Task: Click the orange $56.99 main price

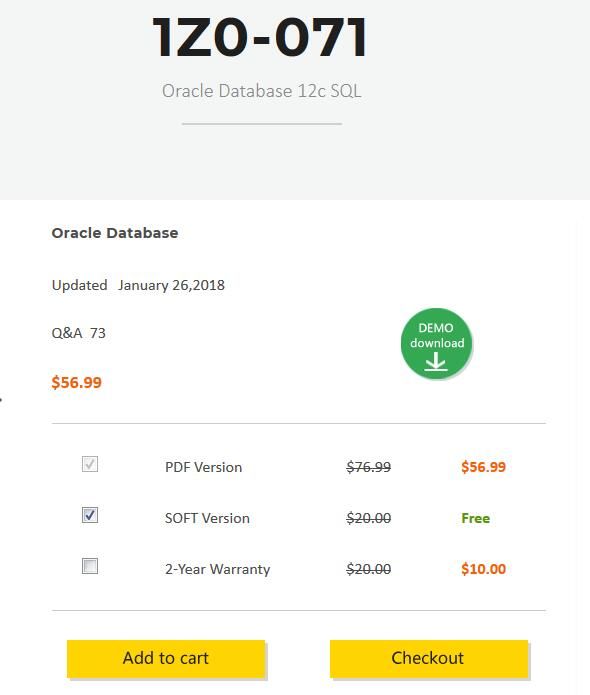Action: [77, 383]
